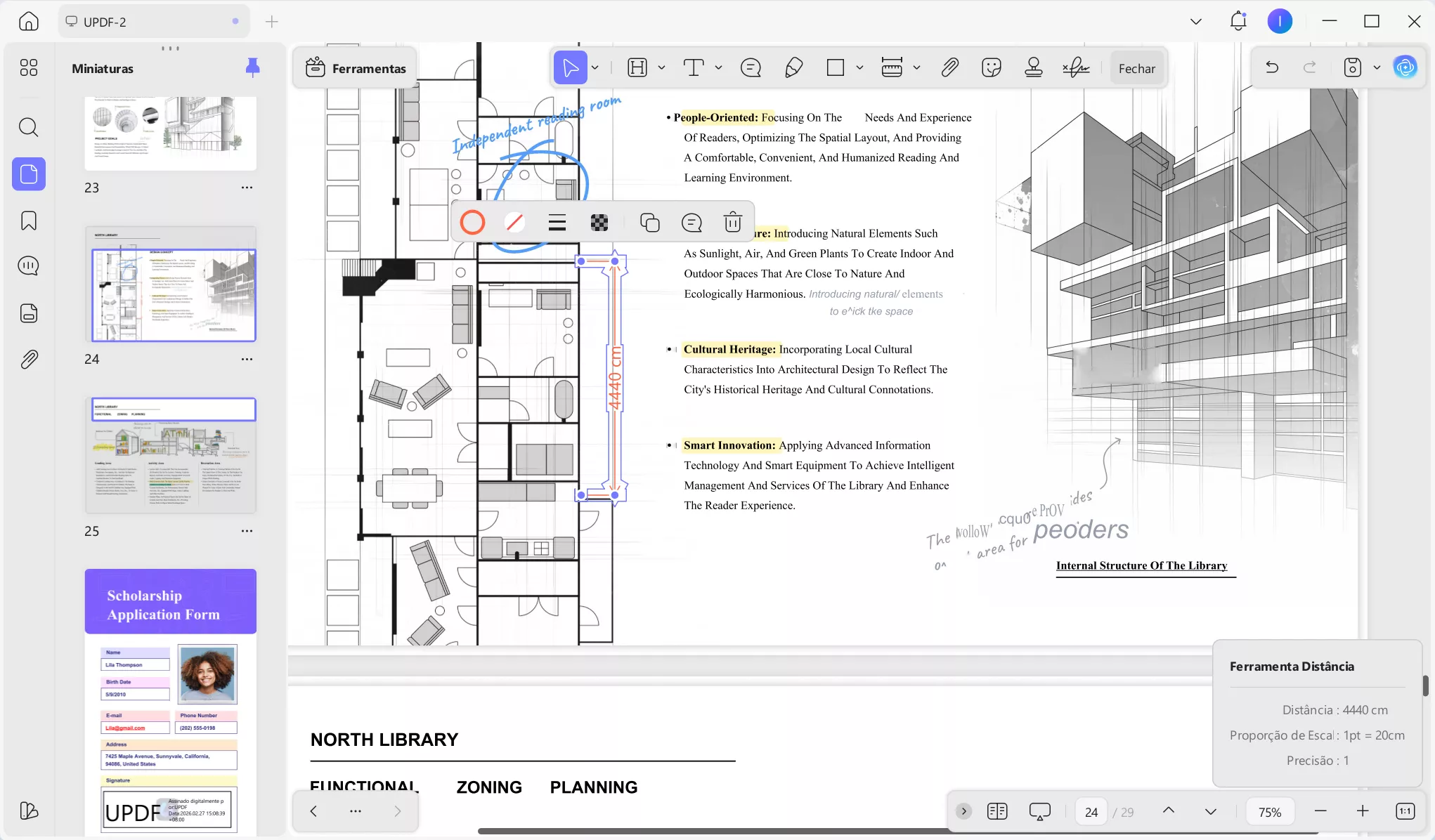Toggle the two-page reading view

tap(996, 811)
